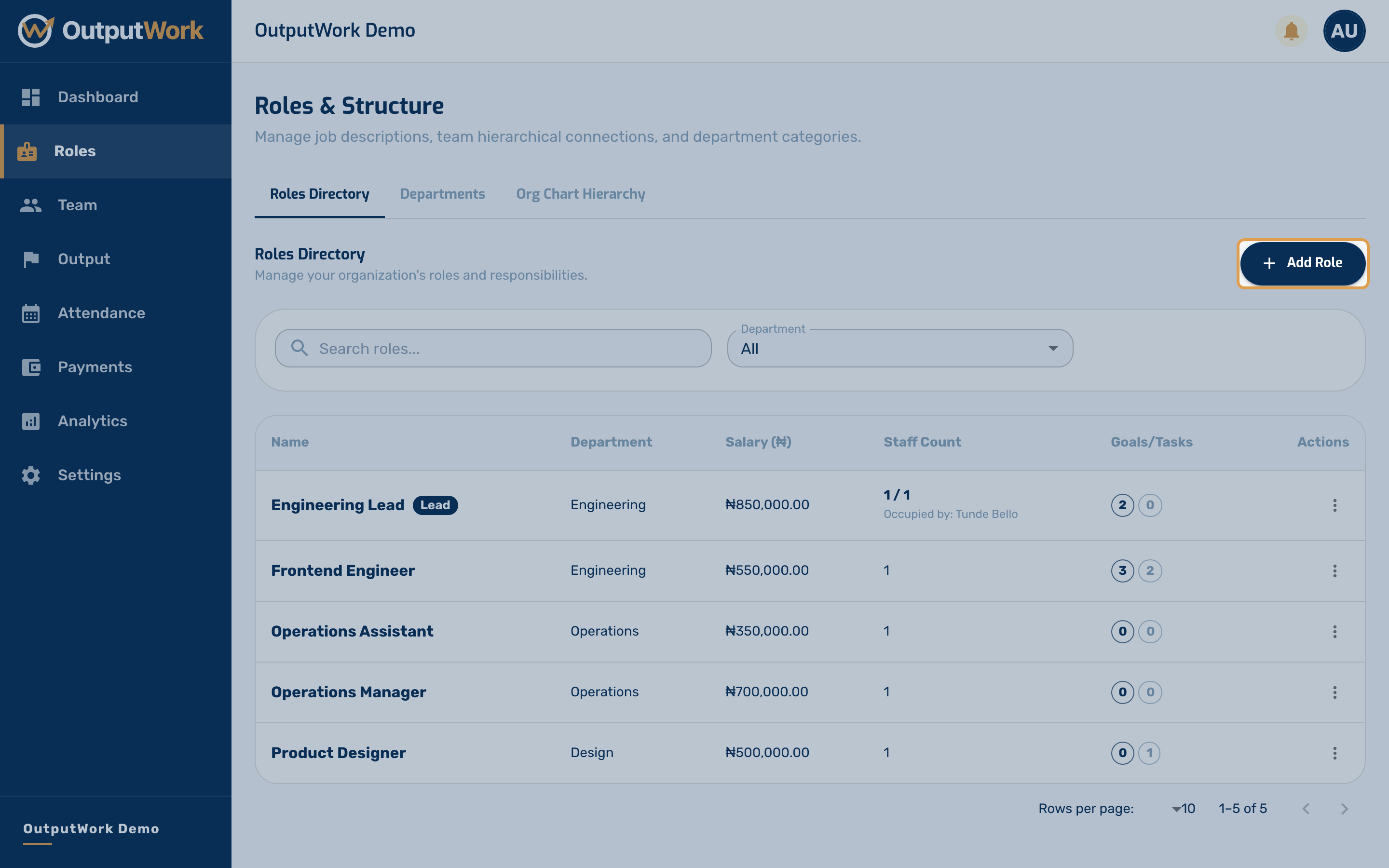Open actions menu for Operations Assistant

coord(1335,632)
